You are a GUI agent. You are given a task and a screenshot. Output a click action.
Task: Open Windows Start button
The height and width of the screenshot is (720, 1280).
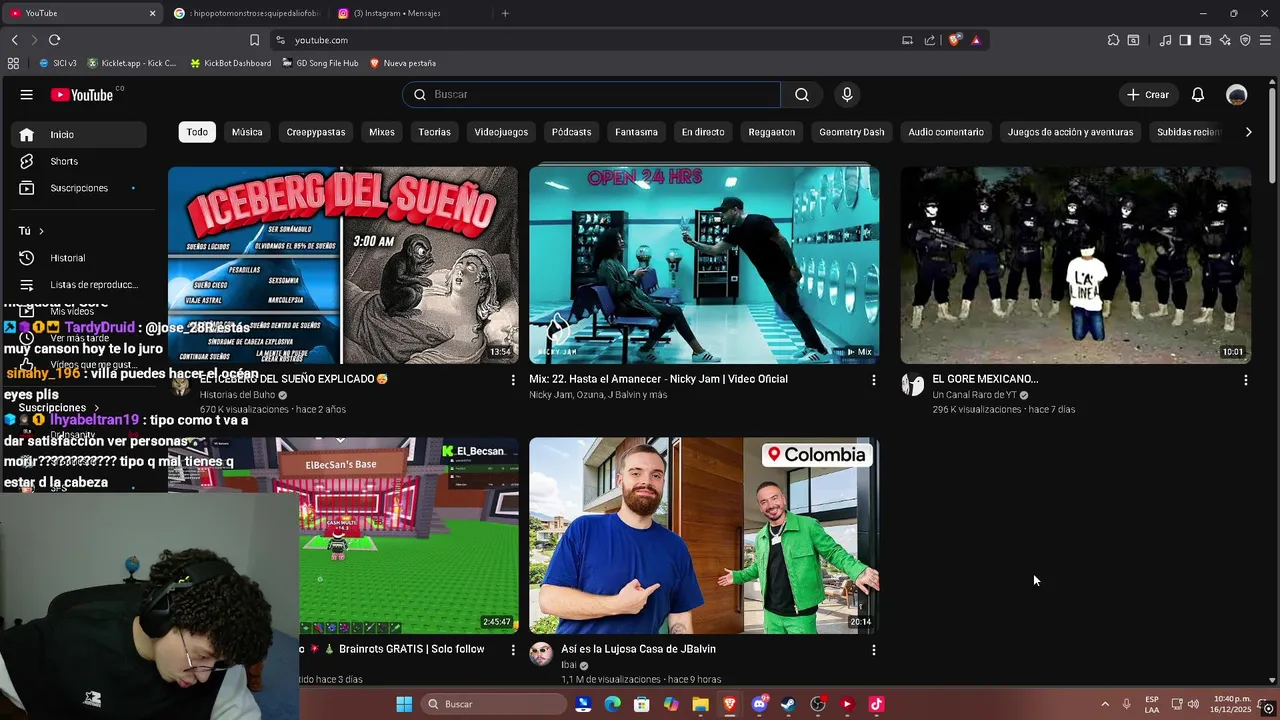tap(404, 704)
